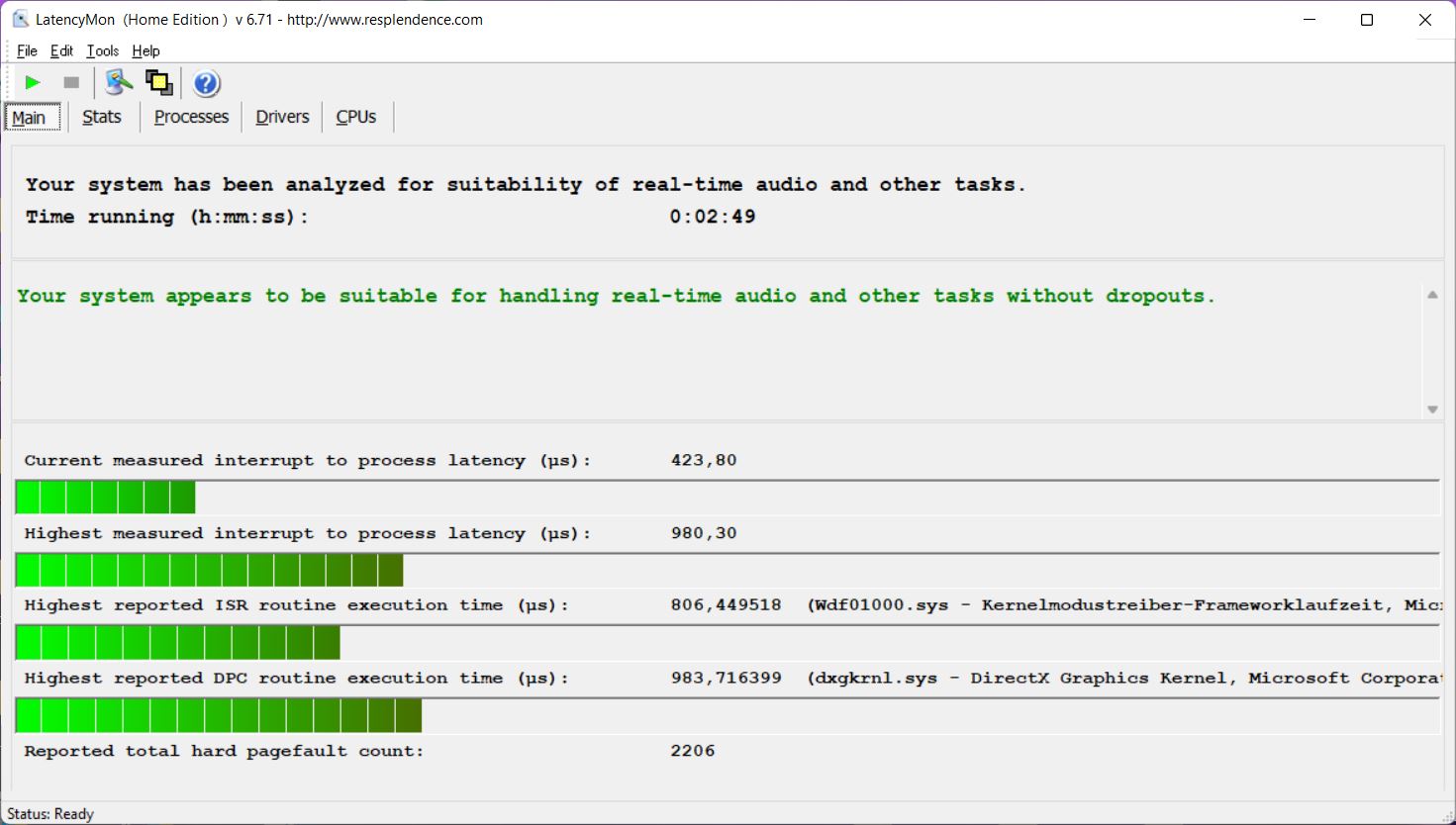This screenshot has width=1456, height=825.
Task: Open the File menu
Action: (28, 50)
